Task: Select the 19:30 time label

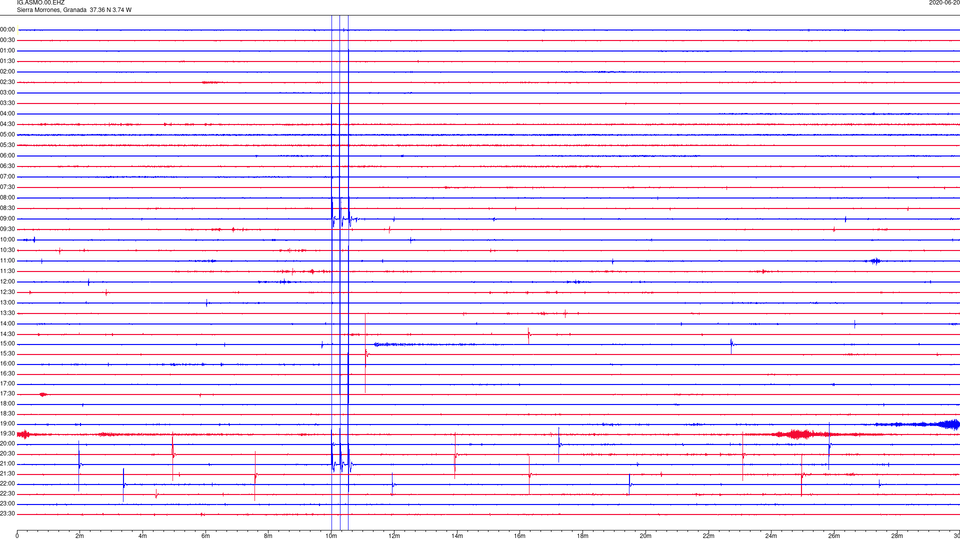Action: click(8, 433)
